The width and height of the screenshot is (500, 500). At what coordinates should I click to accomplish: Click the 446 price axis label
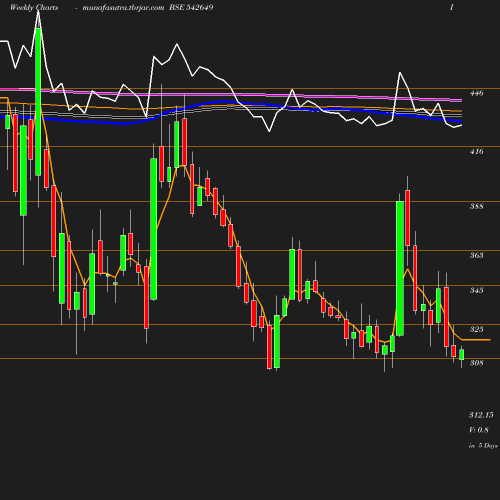[476, 93]
